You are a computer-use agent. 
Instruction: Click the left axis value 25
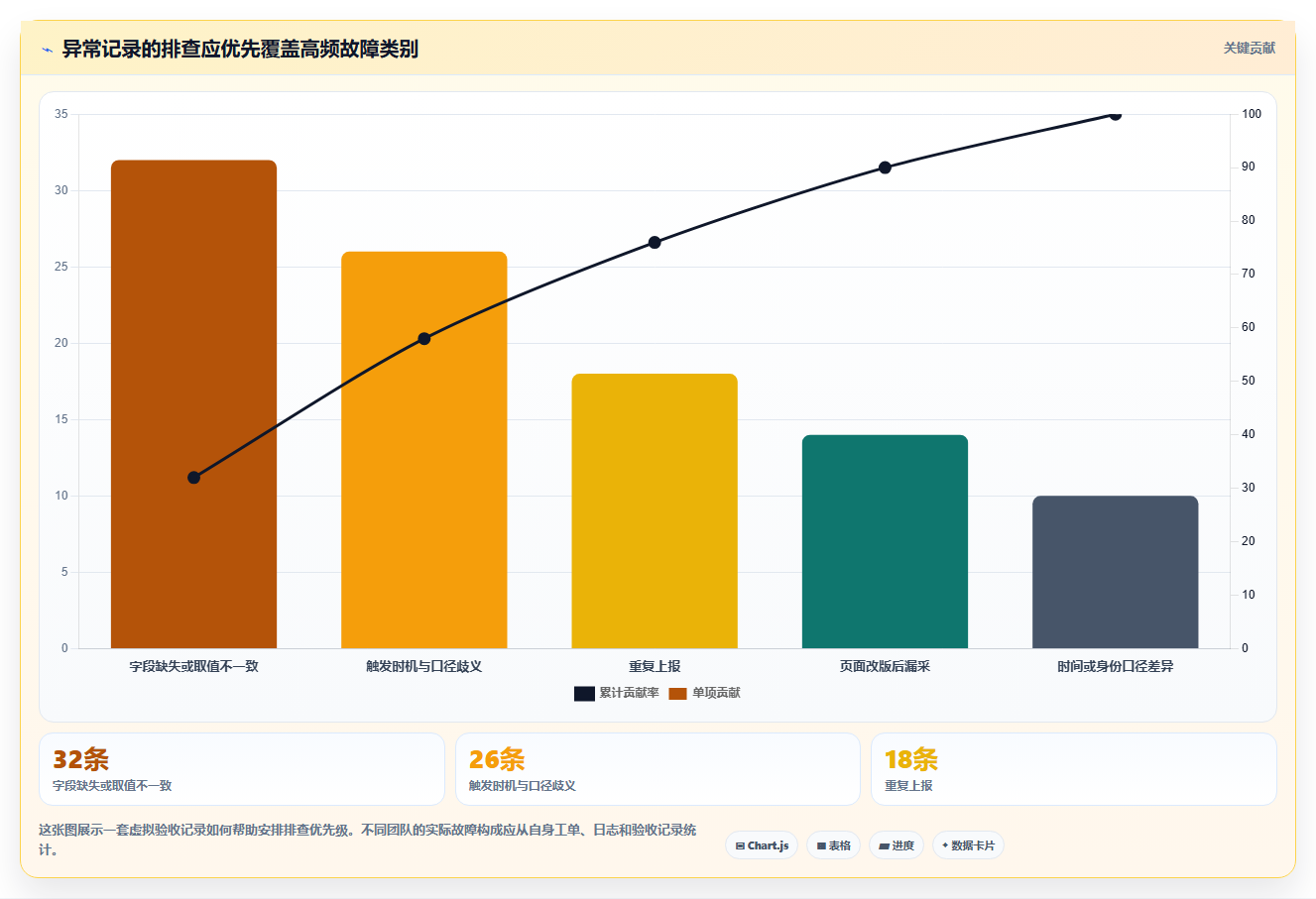[x=61, y=267]
